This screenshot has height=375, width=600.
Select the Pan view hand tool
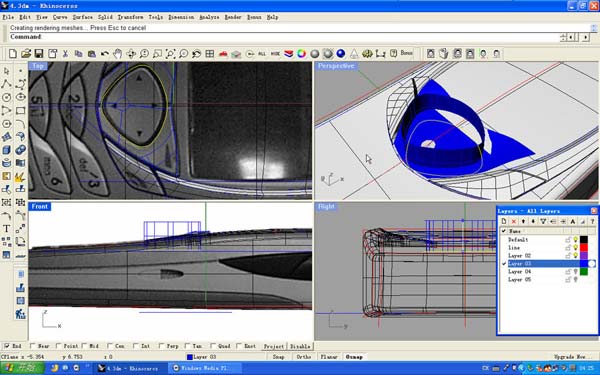pyautogui.click(x=117, y=54)
